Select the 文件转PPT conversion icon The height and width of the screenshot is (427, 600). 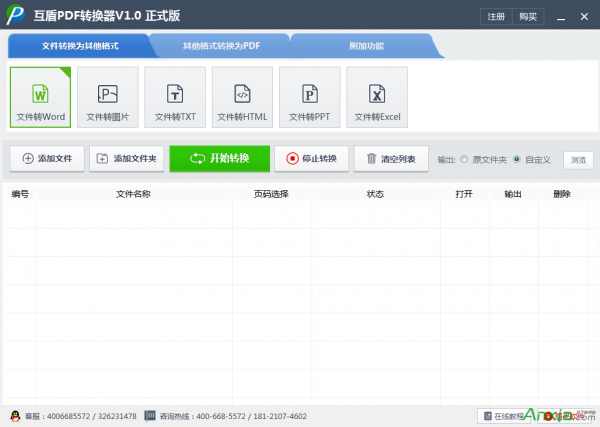pos(309,98)
